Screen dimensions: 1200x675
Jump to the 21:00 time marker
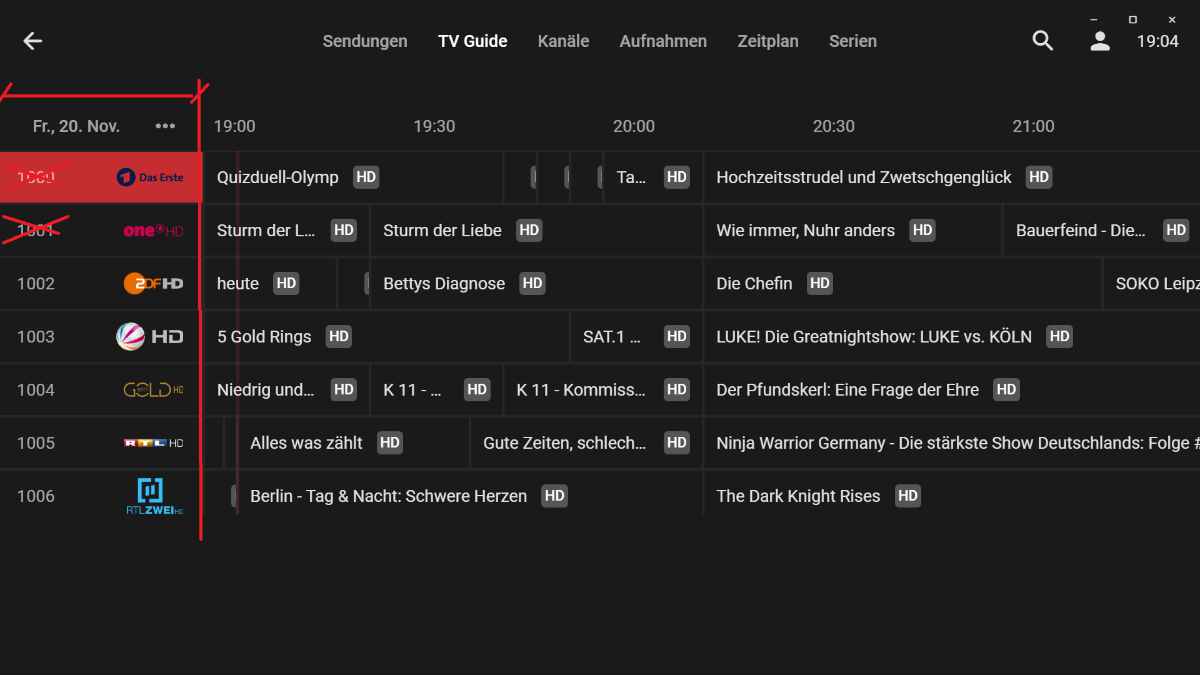tap(1033, 126)
